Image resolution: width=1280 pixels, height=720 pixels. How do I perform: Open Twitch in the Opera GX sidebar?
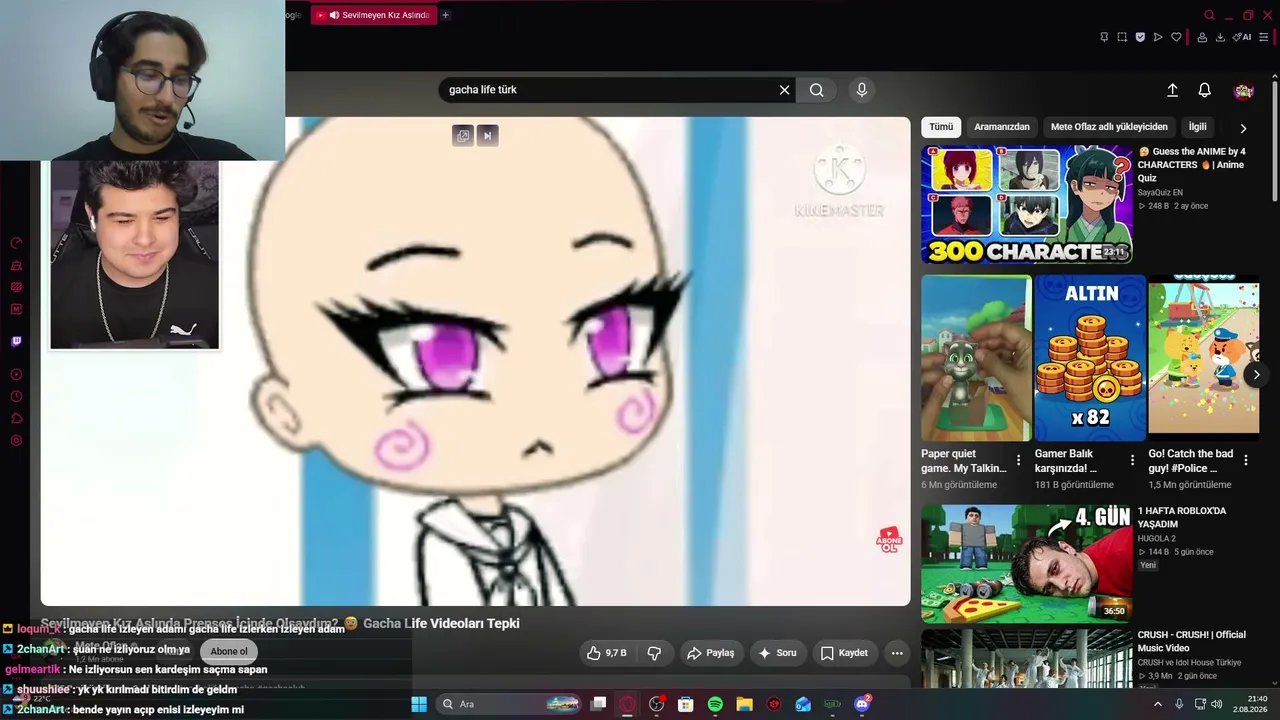point(16,341)
